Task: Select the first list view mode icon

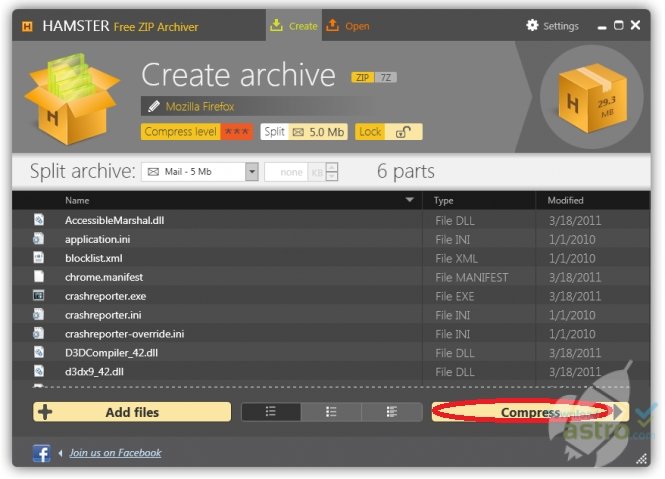Action: pos(271,412)
